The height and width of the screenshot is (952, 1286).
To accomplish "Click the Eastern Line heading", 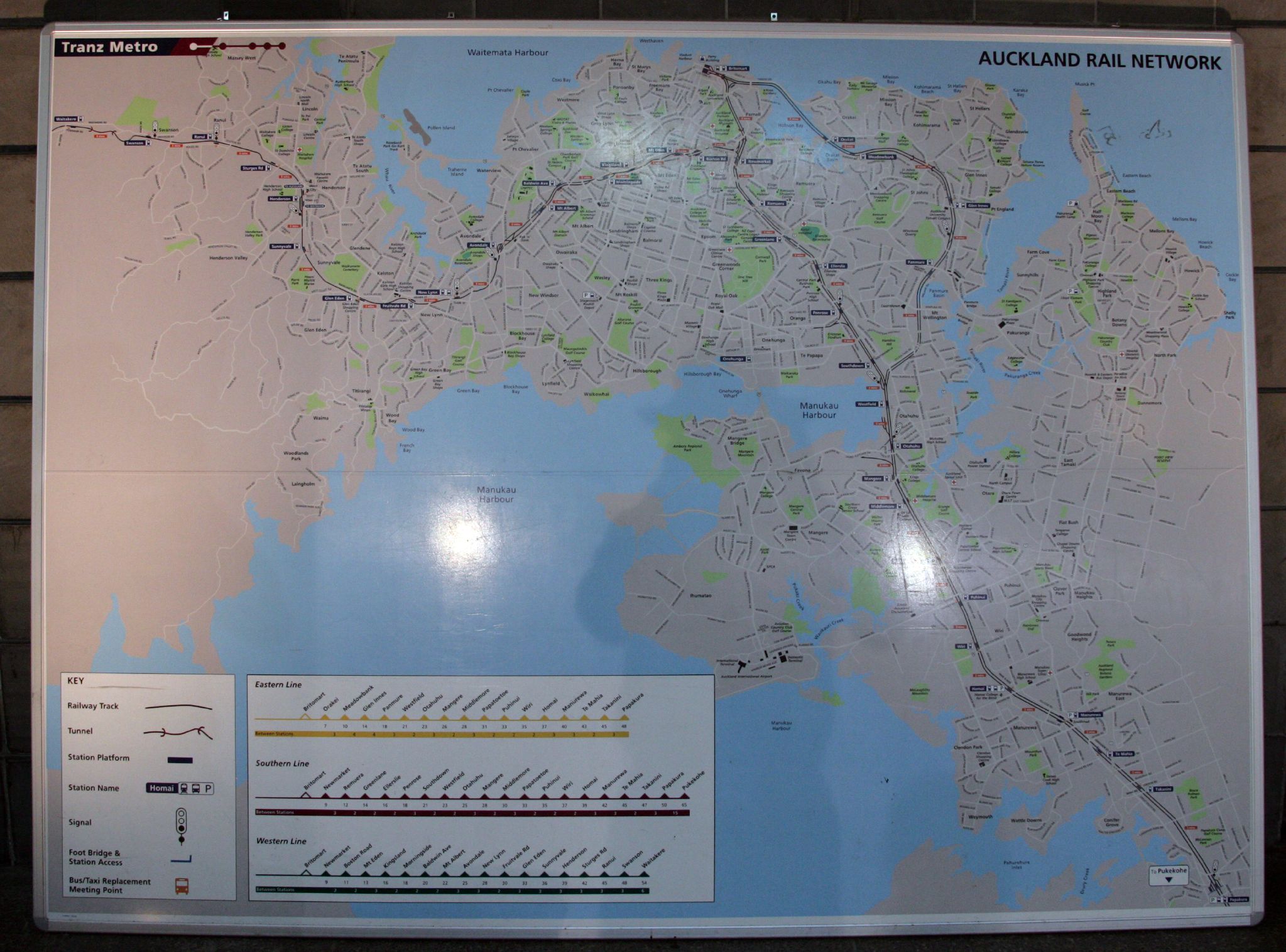I will 278,684.
